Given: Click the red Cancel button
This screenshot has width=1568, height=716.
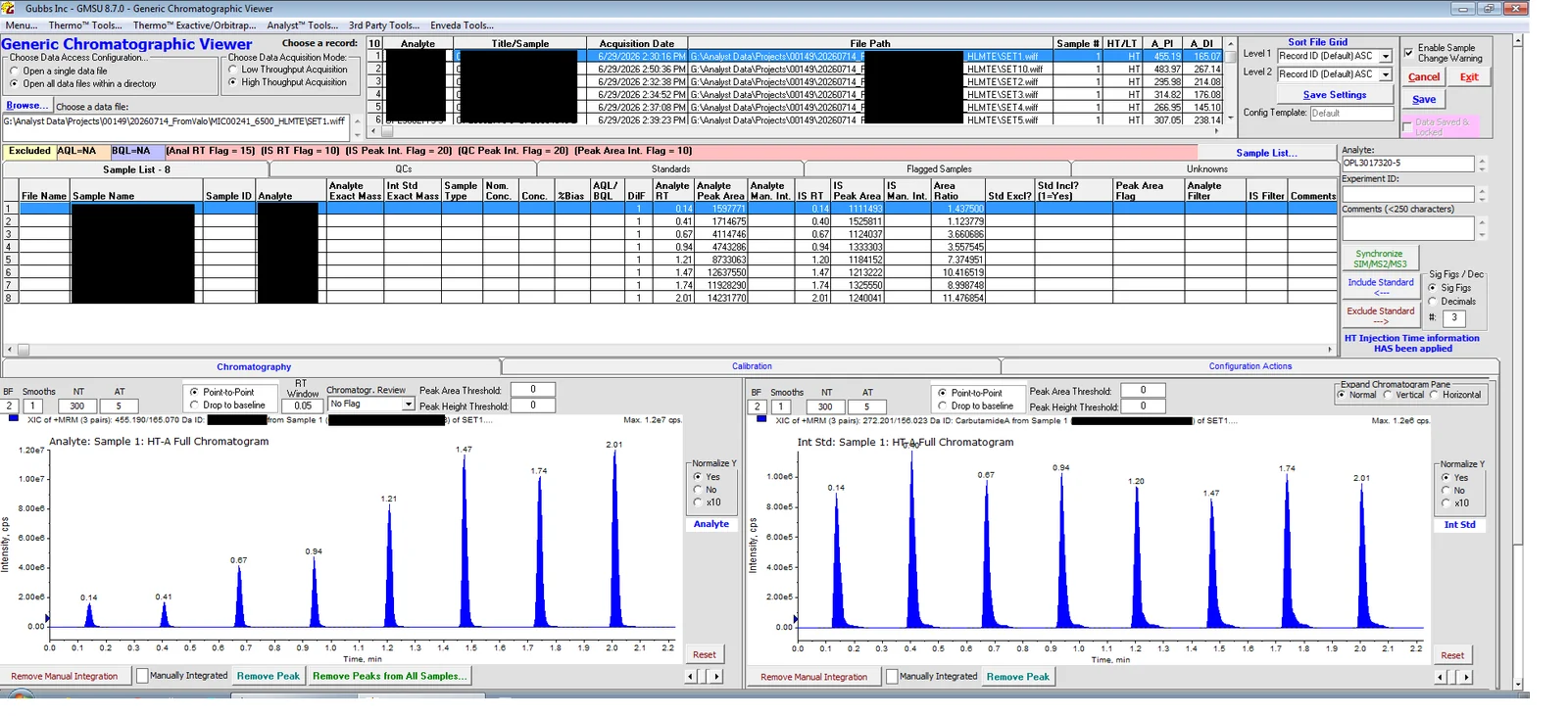Looking at the screenshot, I should tap(1423, 77).
